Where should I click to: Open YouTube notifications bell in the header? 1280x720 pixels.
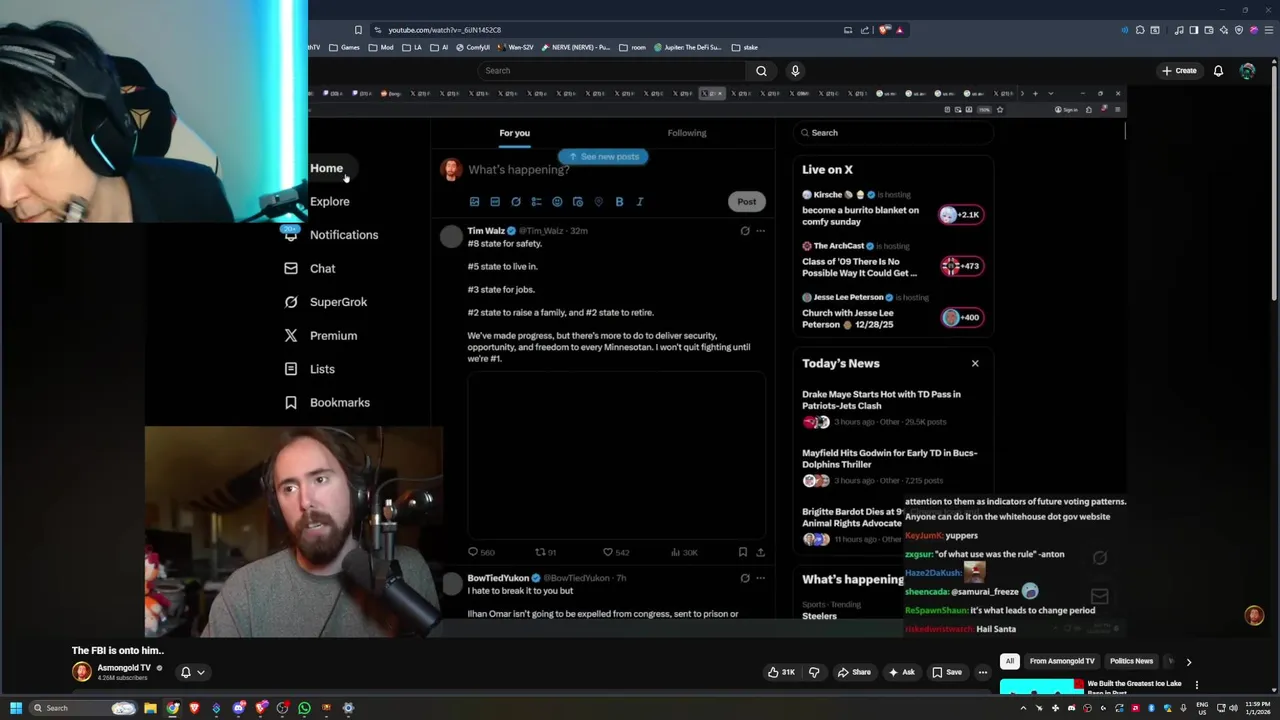(x=1218, y=70)
